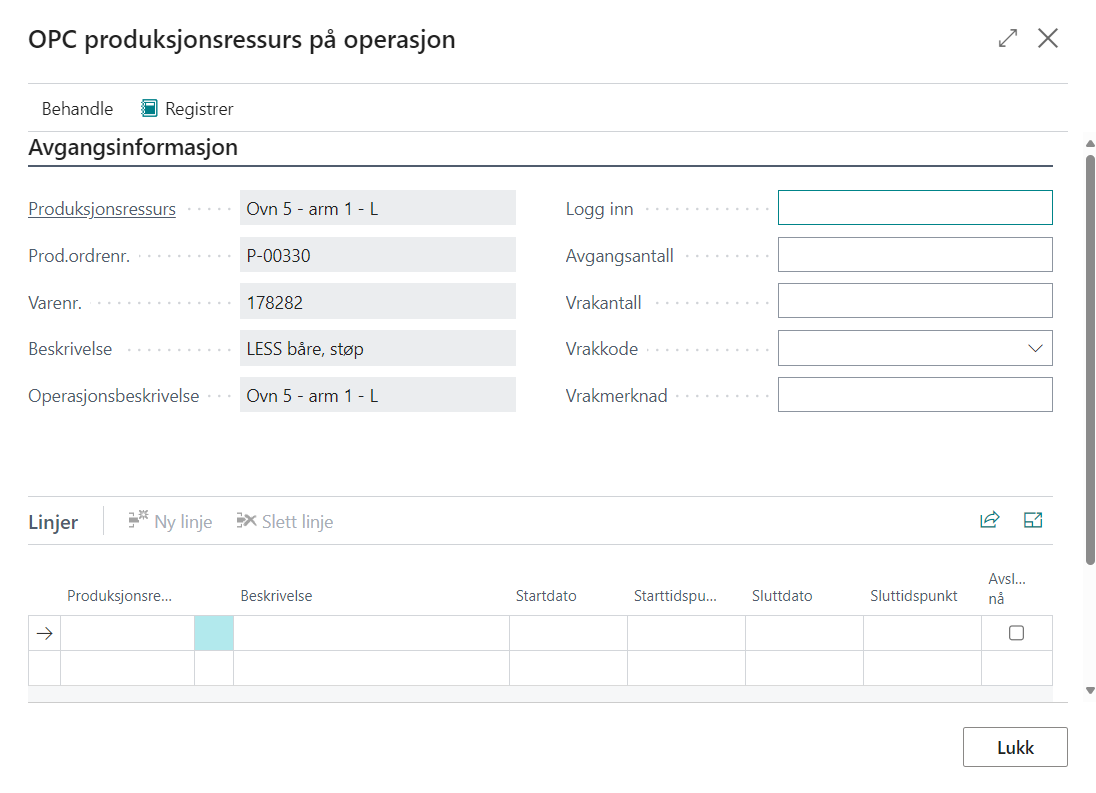
Task: Click the share icon in Linjer section
Action: pyautogui.click(x=989, y=520)
